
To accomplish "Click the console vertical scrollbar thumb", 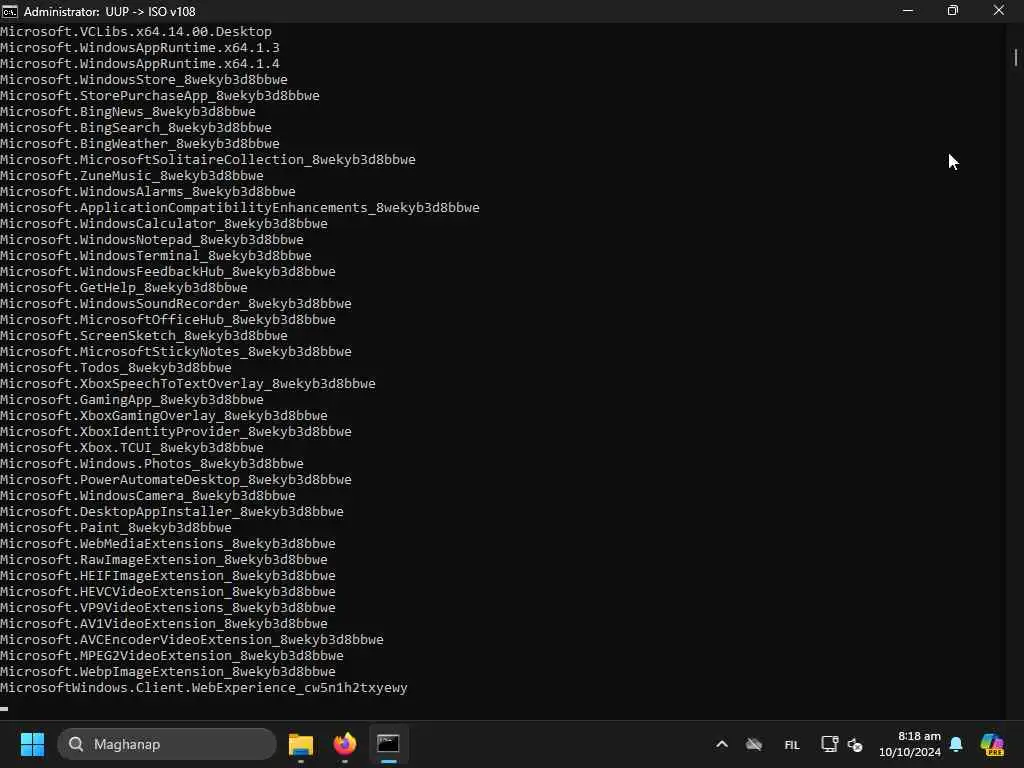I will (x=1016, y=57).
